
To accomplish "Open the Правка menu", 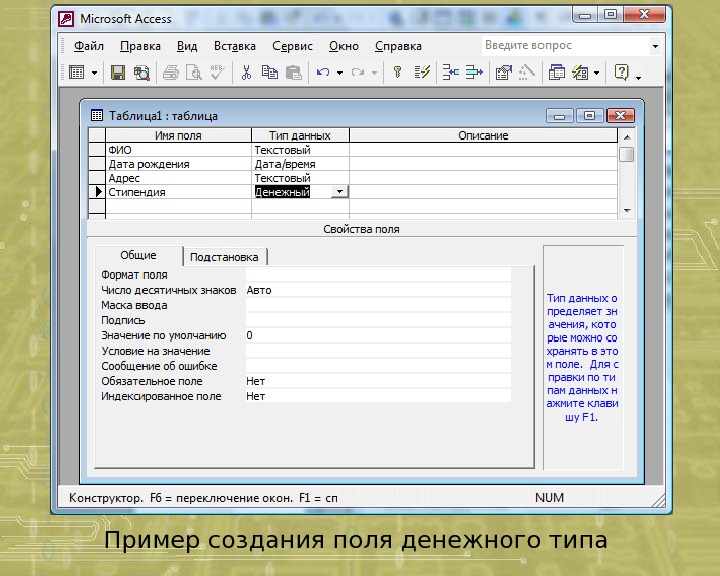I will (140, 46).
